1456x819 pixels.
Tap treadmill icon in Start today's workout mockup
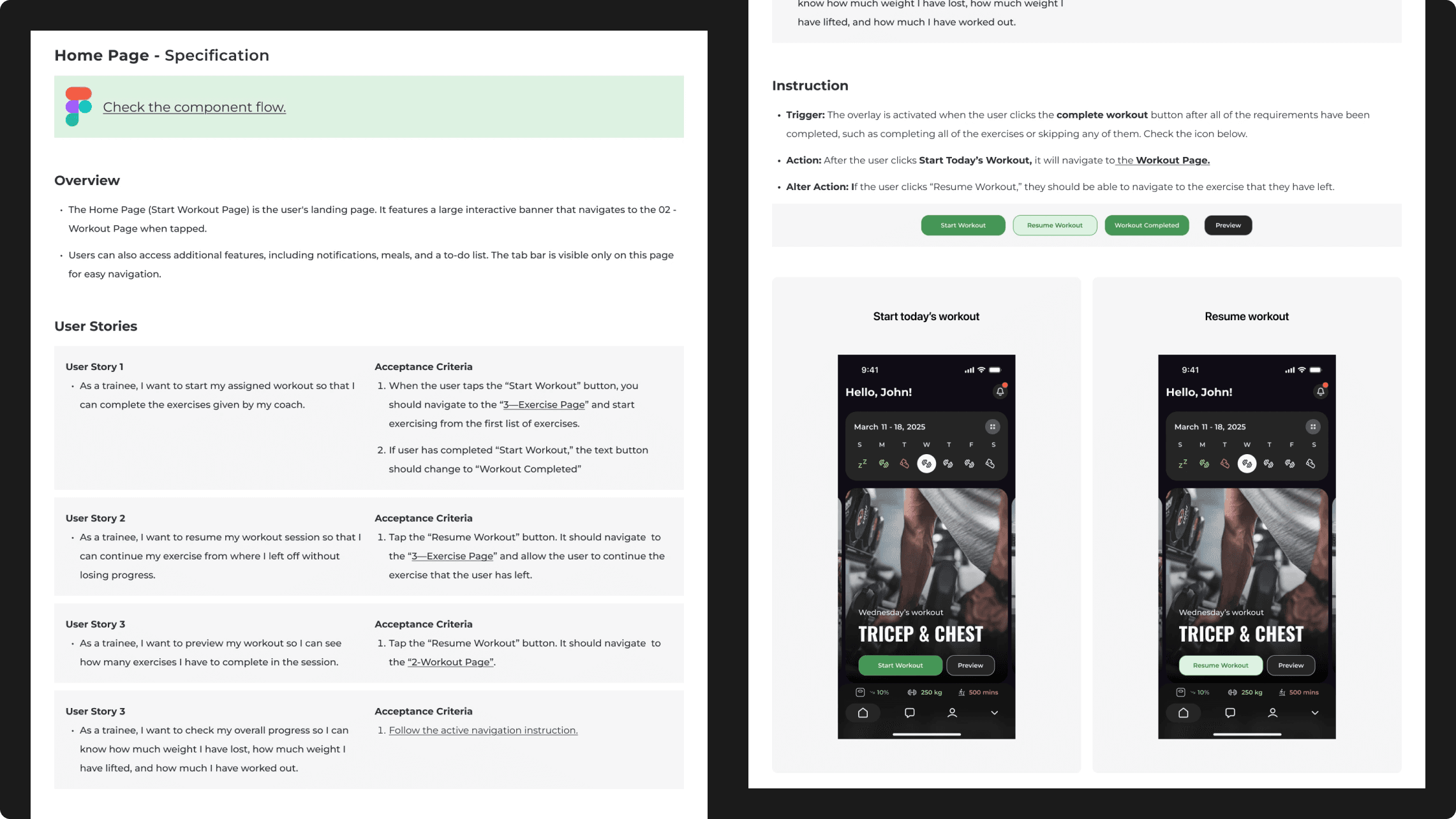pyautogui.click(x=962, y=692)
